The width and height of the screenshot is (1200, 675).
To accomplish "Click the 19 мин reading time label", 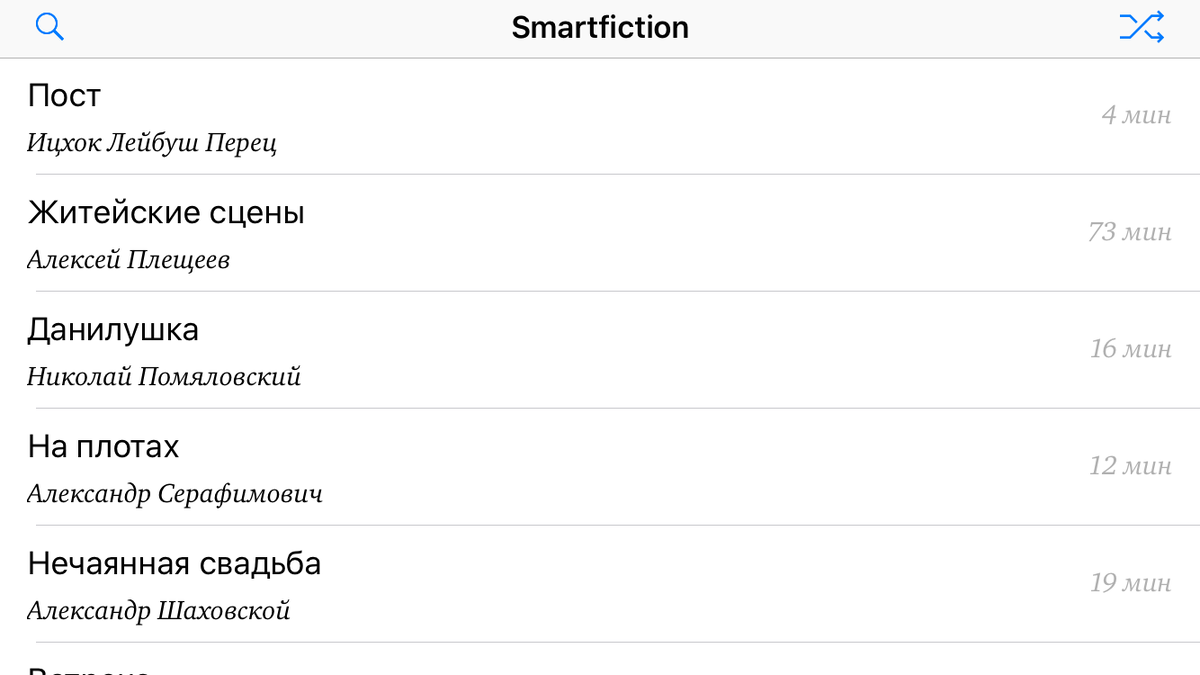I will [1131, 583].
